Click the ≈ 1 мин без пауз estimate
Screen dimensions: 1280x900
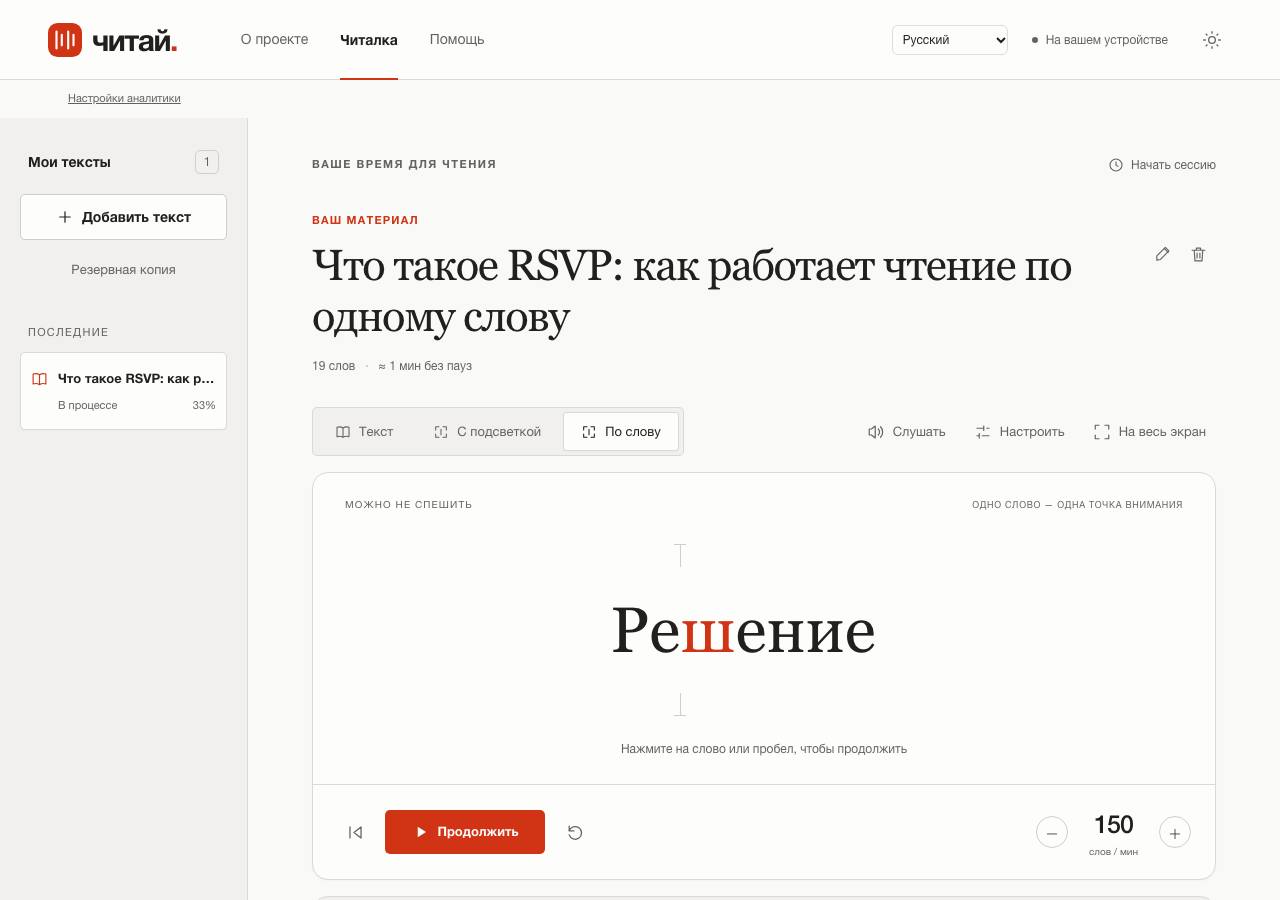(425, 366)
